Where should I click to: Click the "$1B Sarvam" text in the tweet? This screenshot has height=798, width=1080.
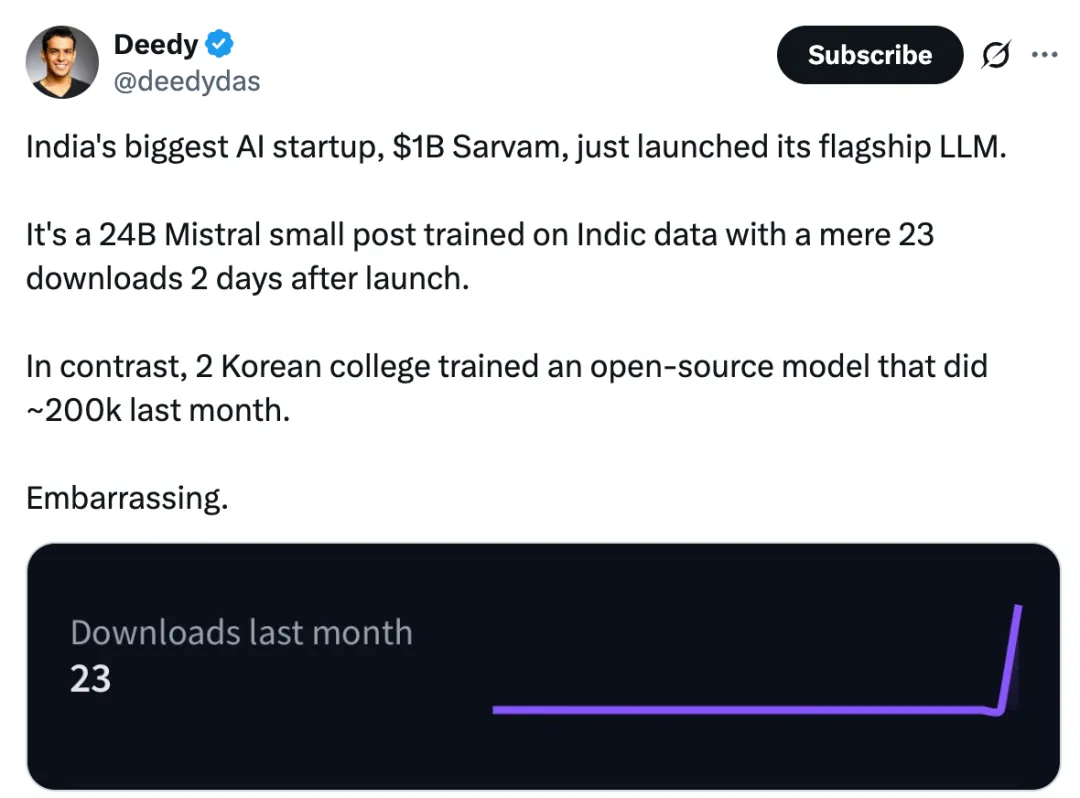point(454,147)
